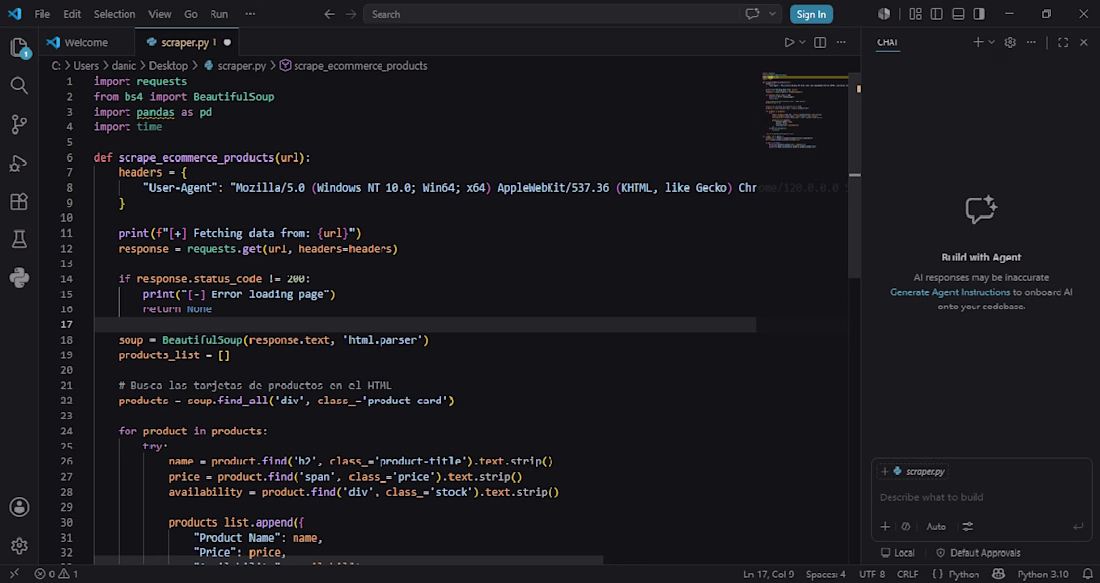Image resolution: width=1100 pixels, height=583 pixels.
Task: Click the icon right of Sign In
Action: pos(884,14)
